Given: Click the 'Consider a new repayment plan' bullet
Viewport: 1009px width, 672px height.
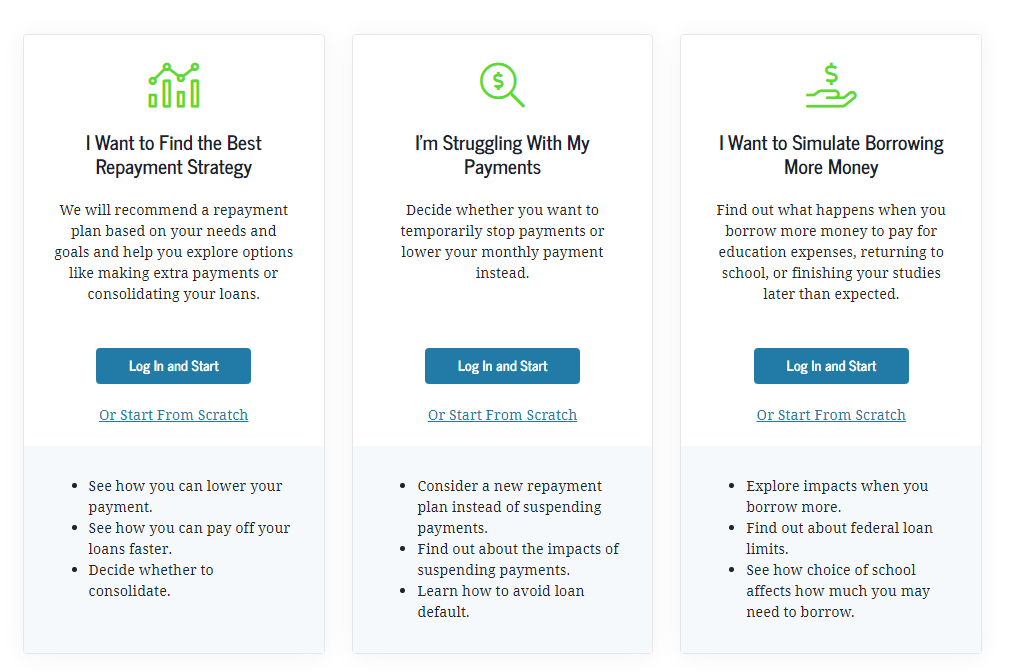Looking at the screenshot, I should coord(509,506).
